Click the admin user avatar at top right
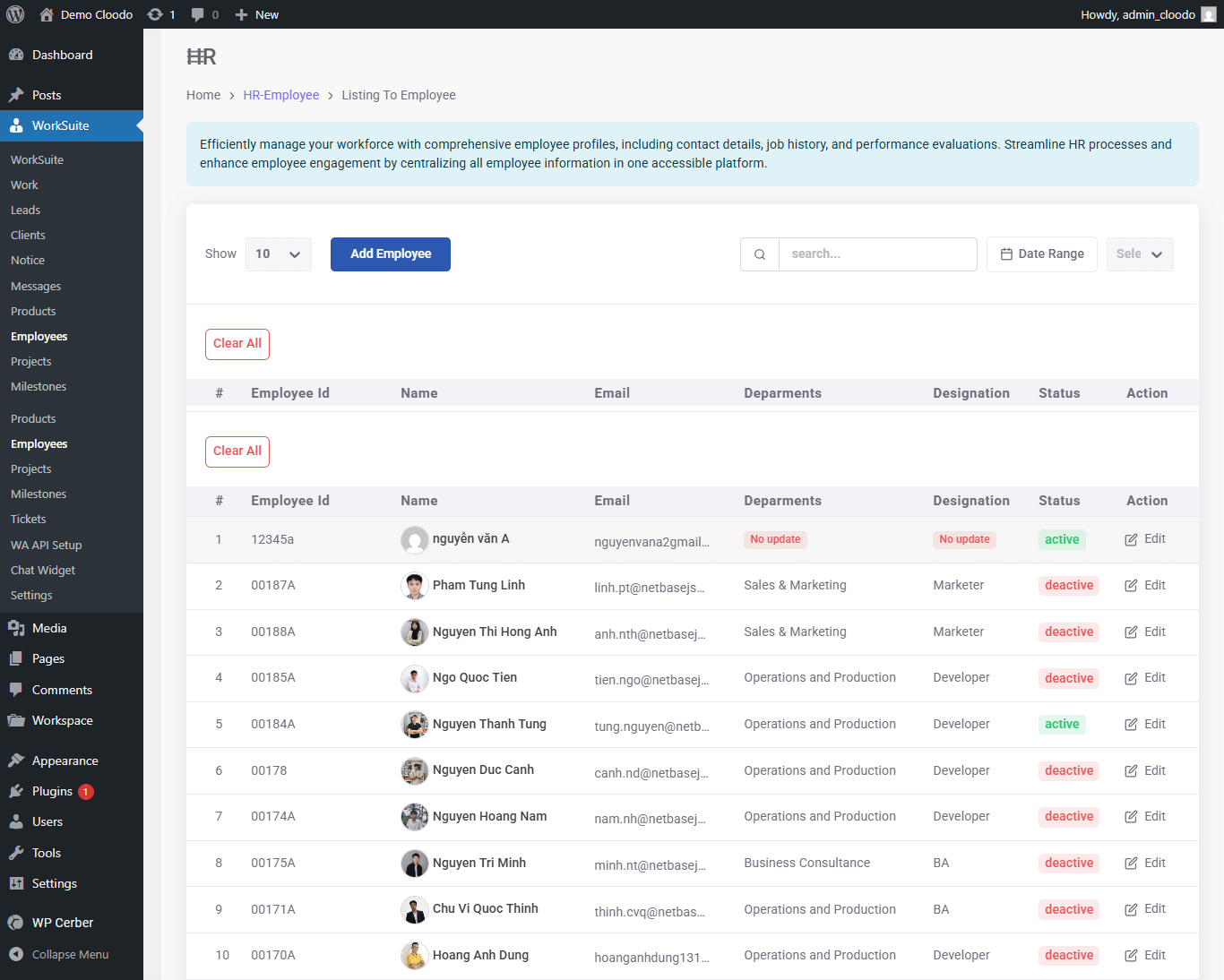The image size is (1224, 980). [1209, 14]
